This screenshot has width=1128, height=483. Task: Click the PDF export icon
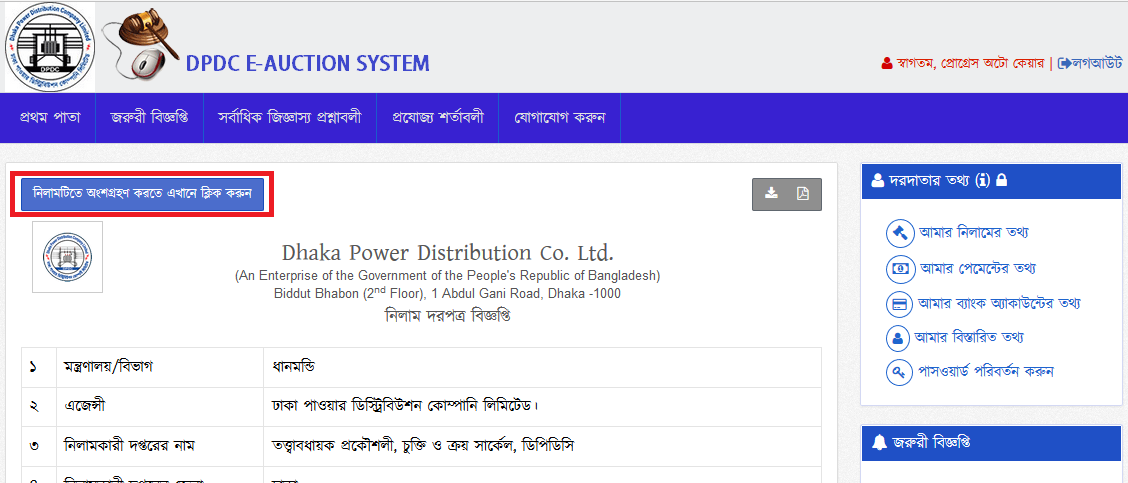(803, 194)
